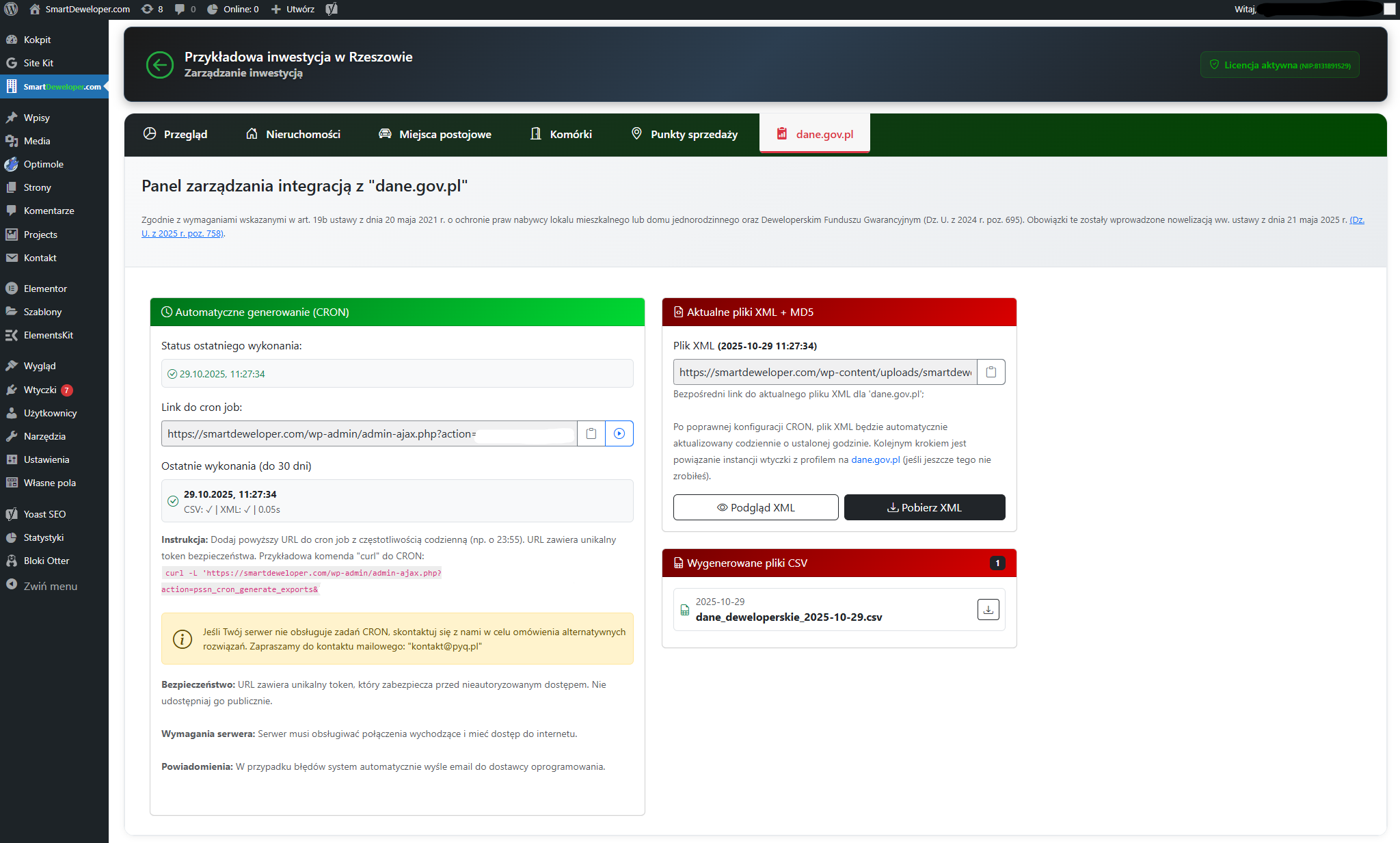Open updates via the refresh icon showing 8
The image size is (1400, 843).
(x=152, y=9)
